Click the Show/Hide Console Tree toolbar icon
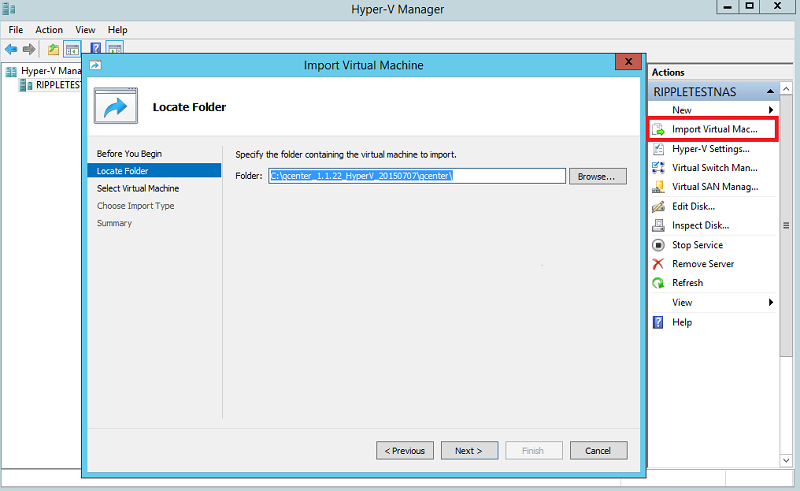Viewport: 800px width, 491px height. click(x=72, y=50)
